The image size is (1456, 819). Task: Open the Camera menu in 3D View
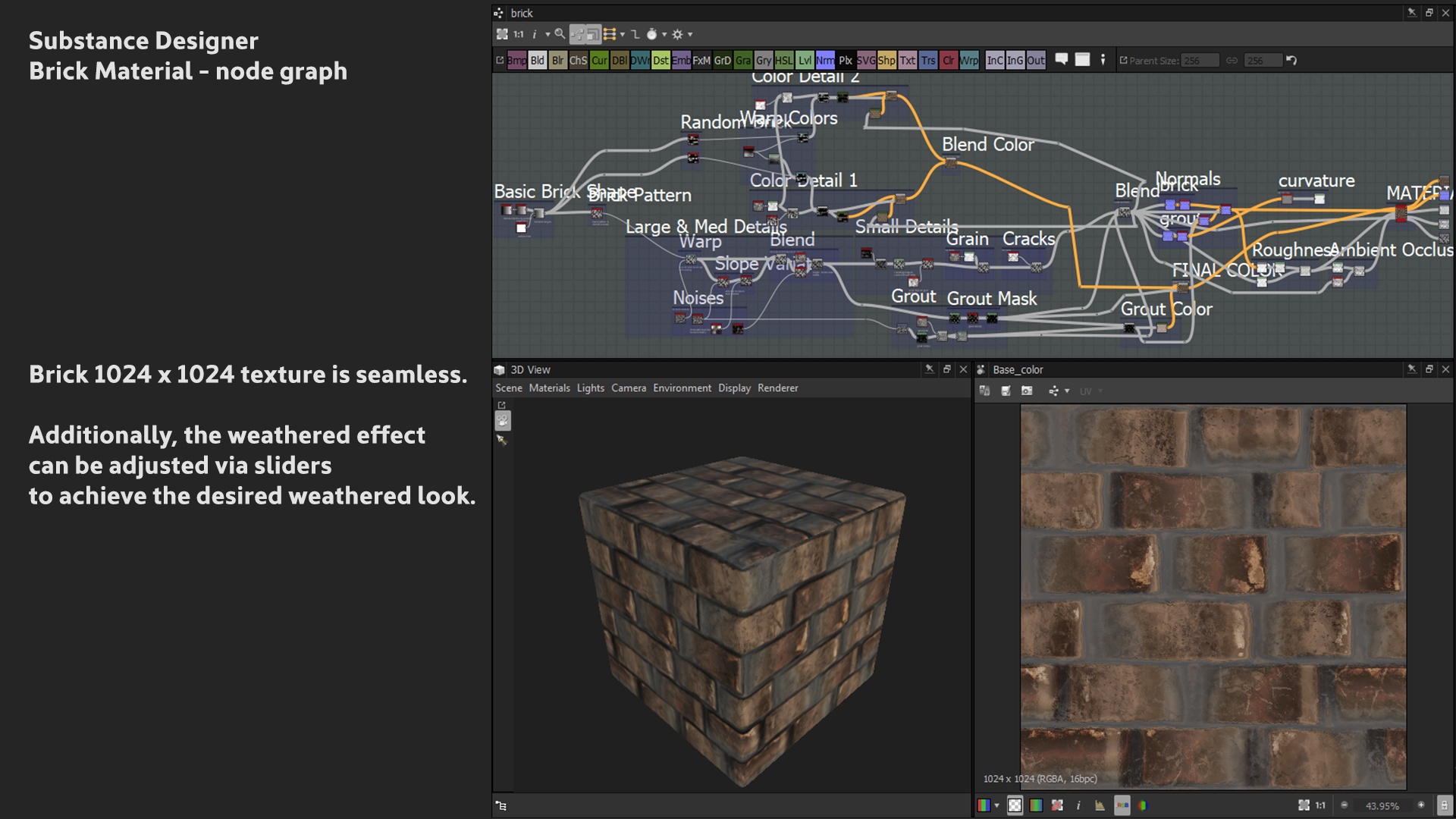629,388
